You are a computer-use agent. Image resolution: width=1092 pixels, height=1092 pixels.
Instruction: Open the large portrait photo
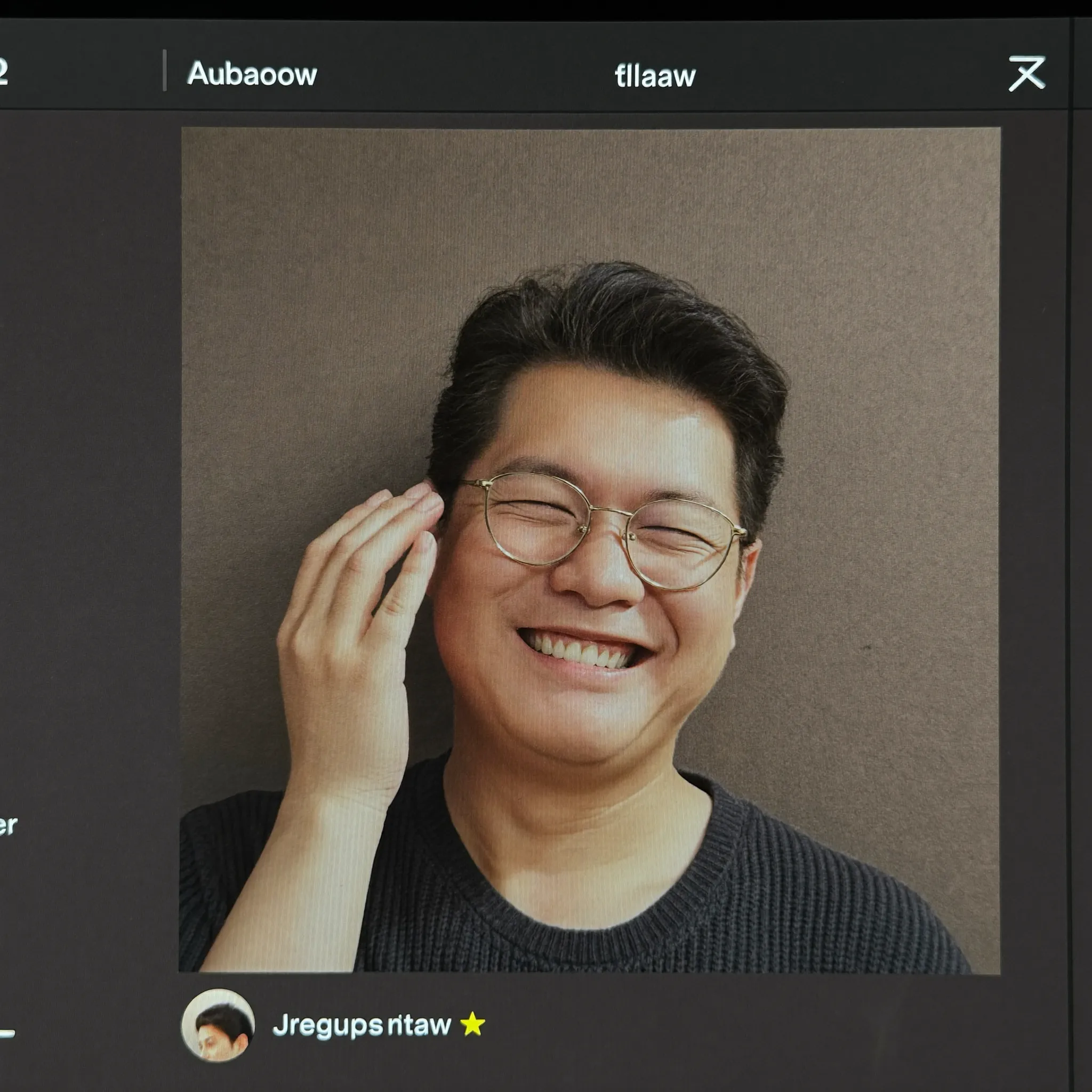(590, 550)
